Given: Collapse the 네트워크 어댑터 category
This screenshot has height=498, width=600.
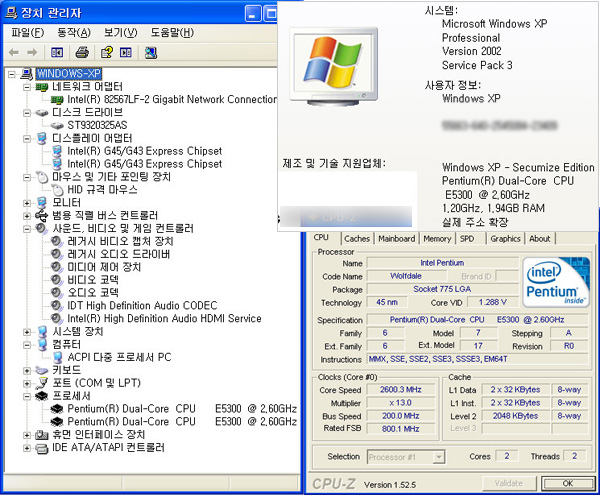Looking at the screenshot, I should click(x=26, y=87).
